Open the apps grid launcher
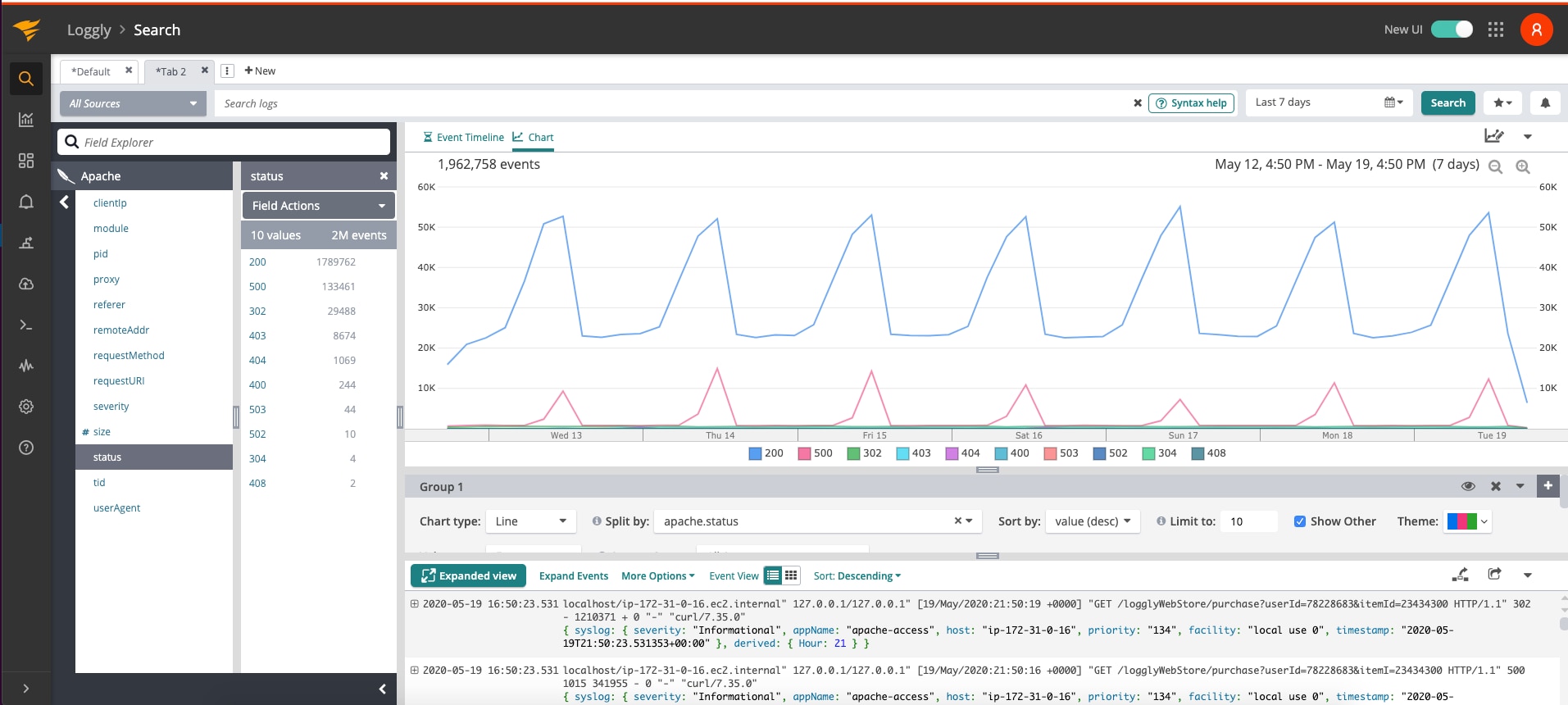The width and height of the screenshot is (1568, 705). coord(1496,30)
